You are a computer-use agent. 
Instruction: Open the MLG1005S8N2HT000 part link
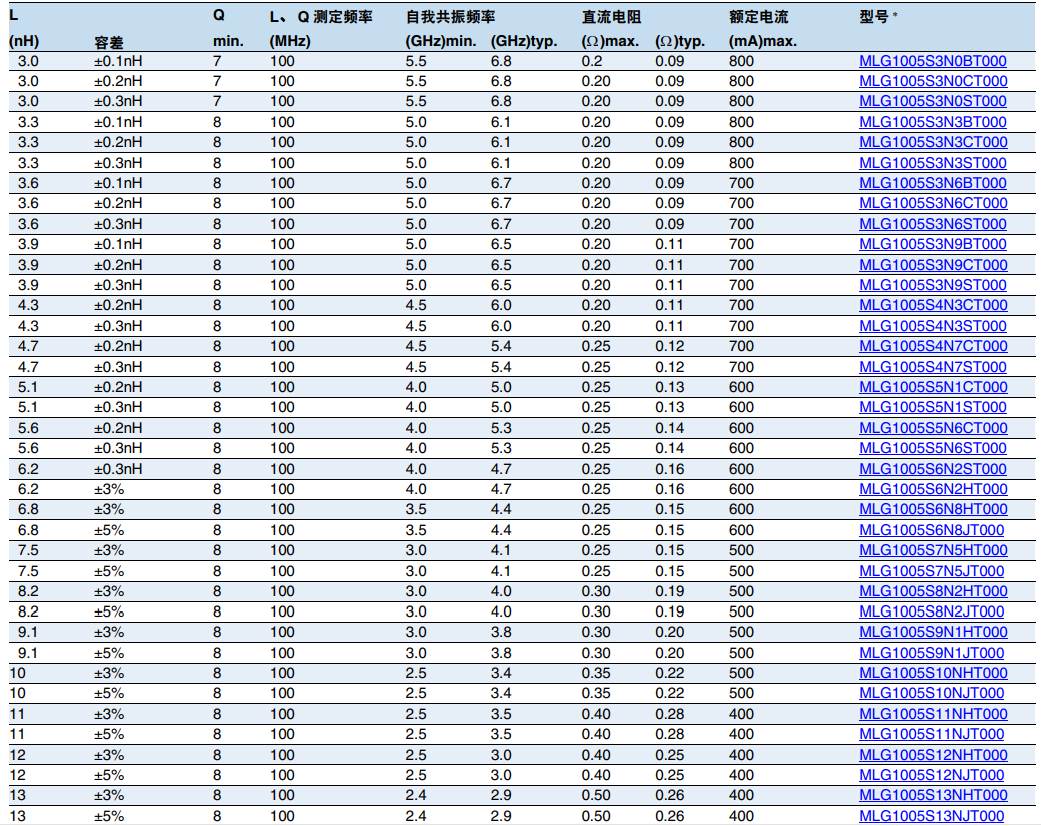(x=933, y=591)
